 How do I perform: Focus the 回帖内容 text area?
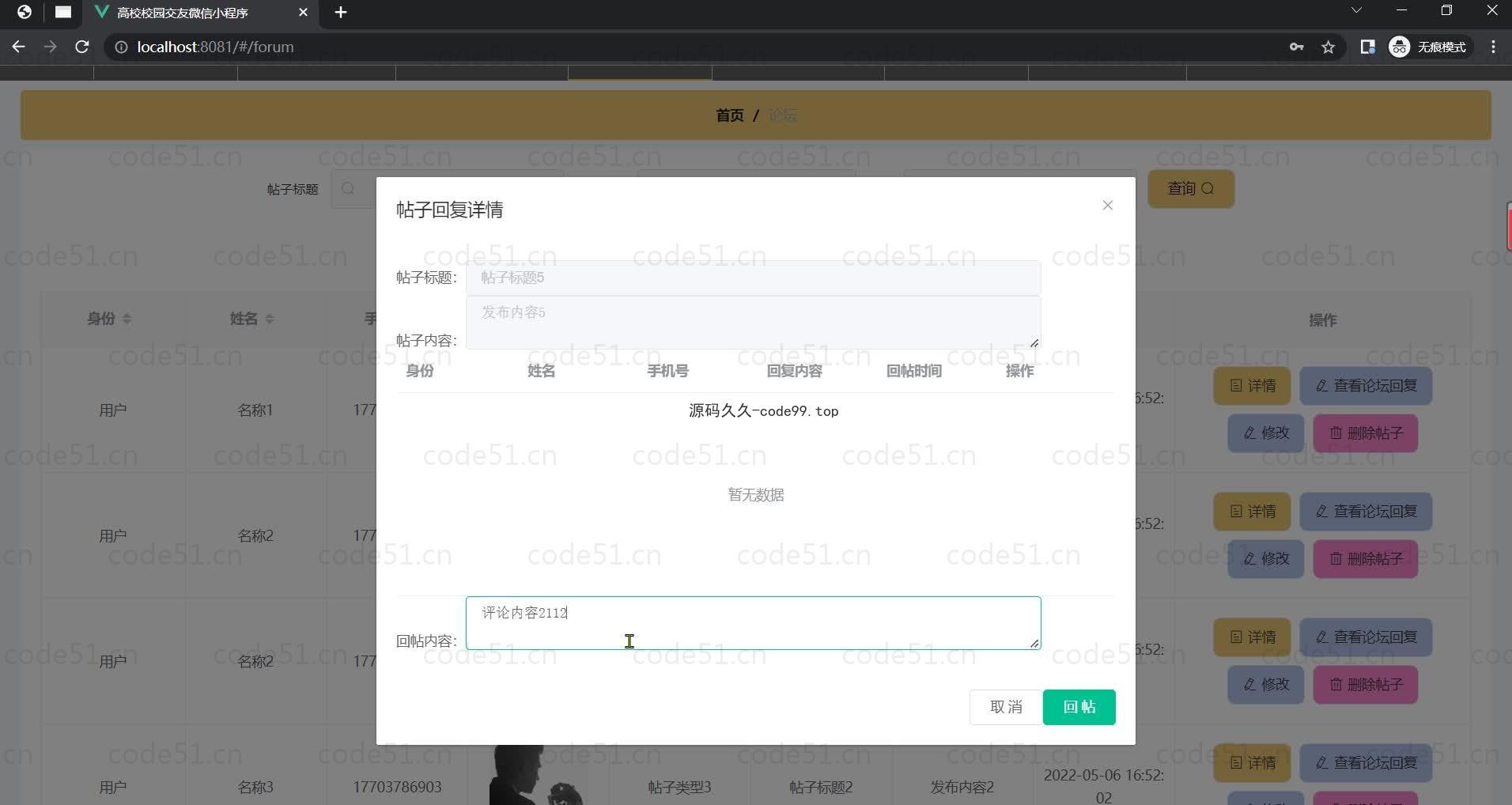(753, 623)
